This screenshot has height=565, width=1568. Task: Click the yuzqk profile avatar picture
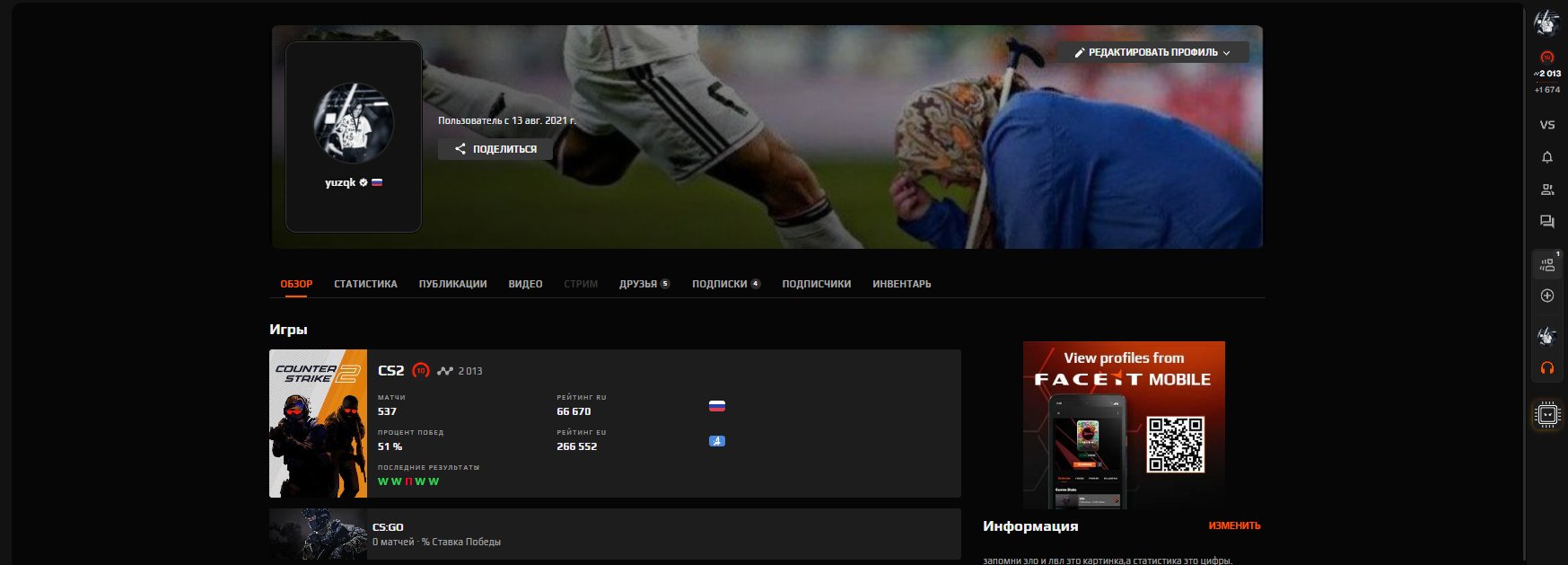coord(354,123)
